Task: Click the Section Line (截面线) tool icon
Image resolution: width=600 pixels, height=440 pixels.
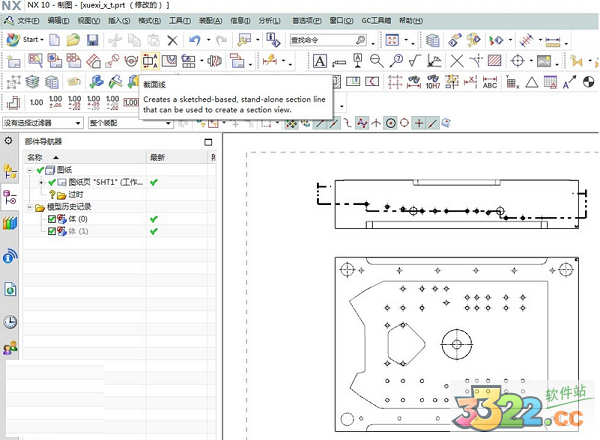Action: [x=152, y=61]
